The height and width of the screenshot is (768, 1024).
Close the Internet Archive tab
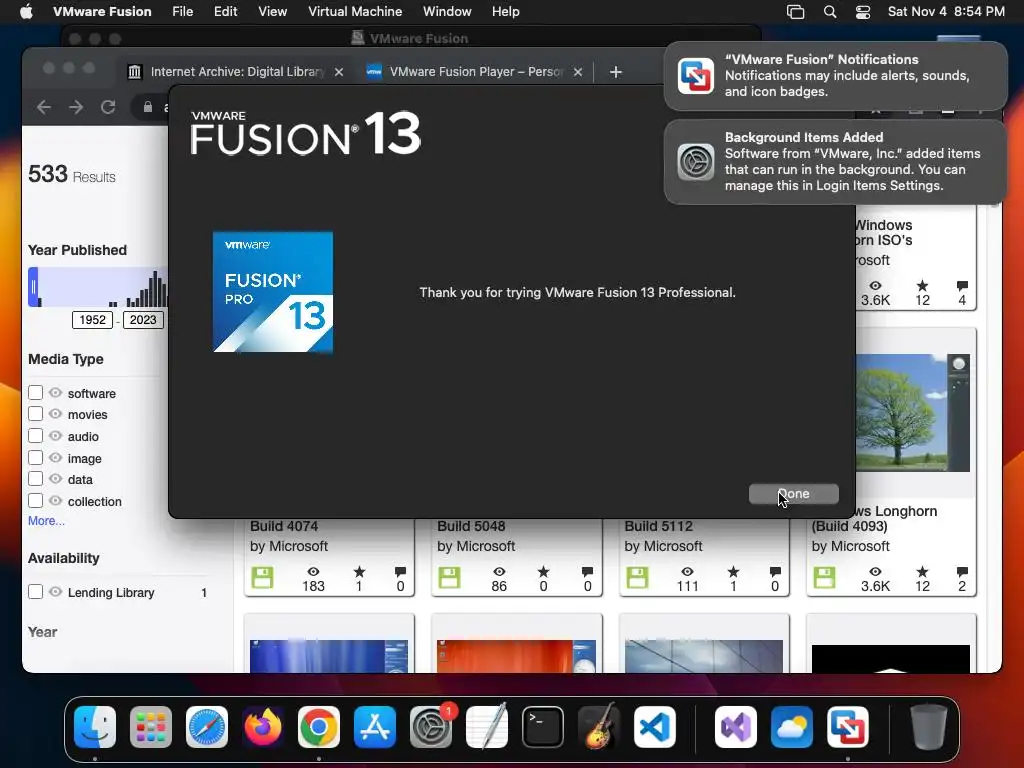pyautogui.click(x=339, y=72)
